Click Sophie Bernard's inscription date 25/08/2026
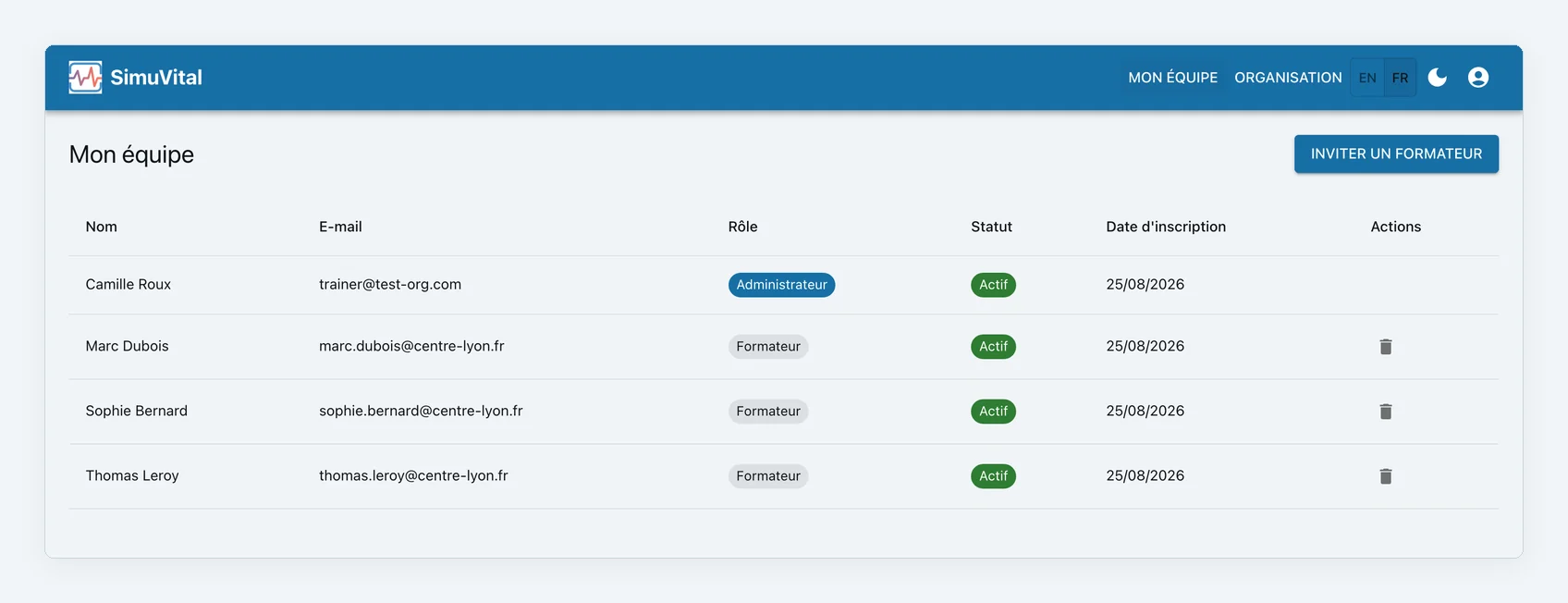Viewport: 1568px width, 603px height. [x=1145, y=411]
